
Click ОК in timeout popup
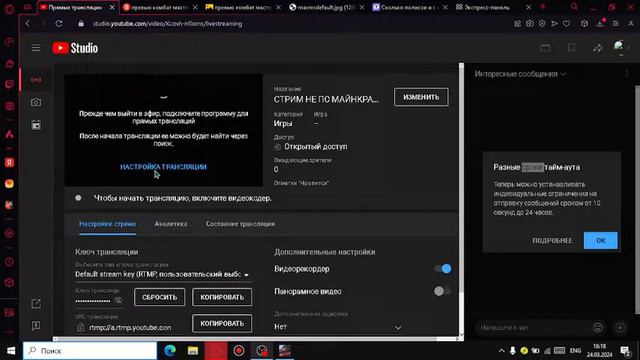click(600, 240)
